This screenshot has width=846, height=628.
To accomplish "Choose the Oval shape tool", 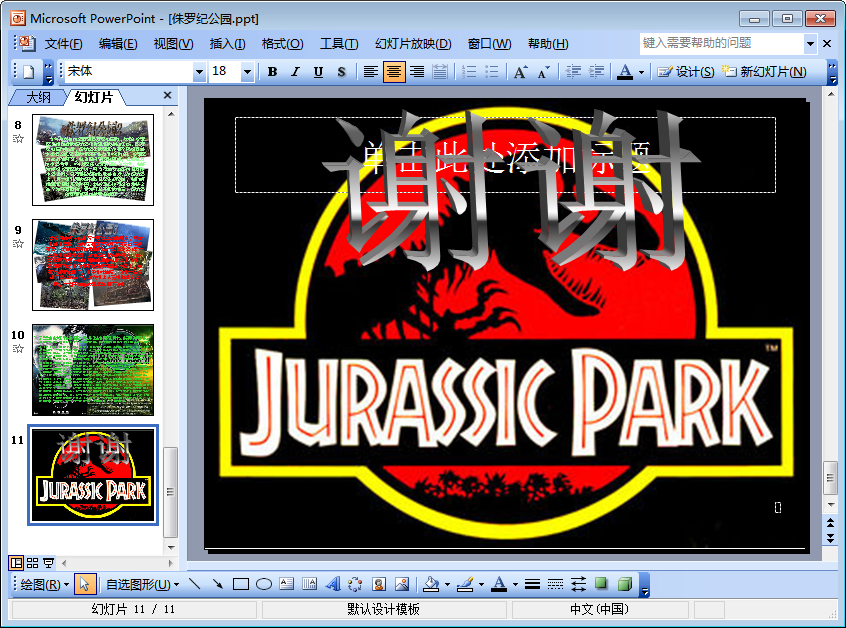I will click(264, 584).
